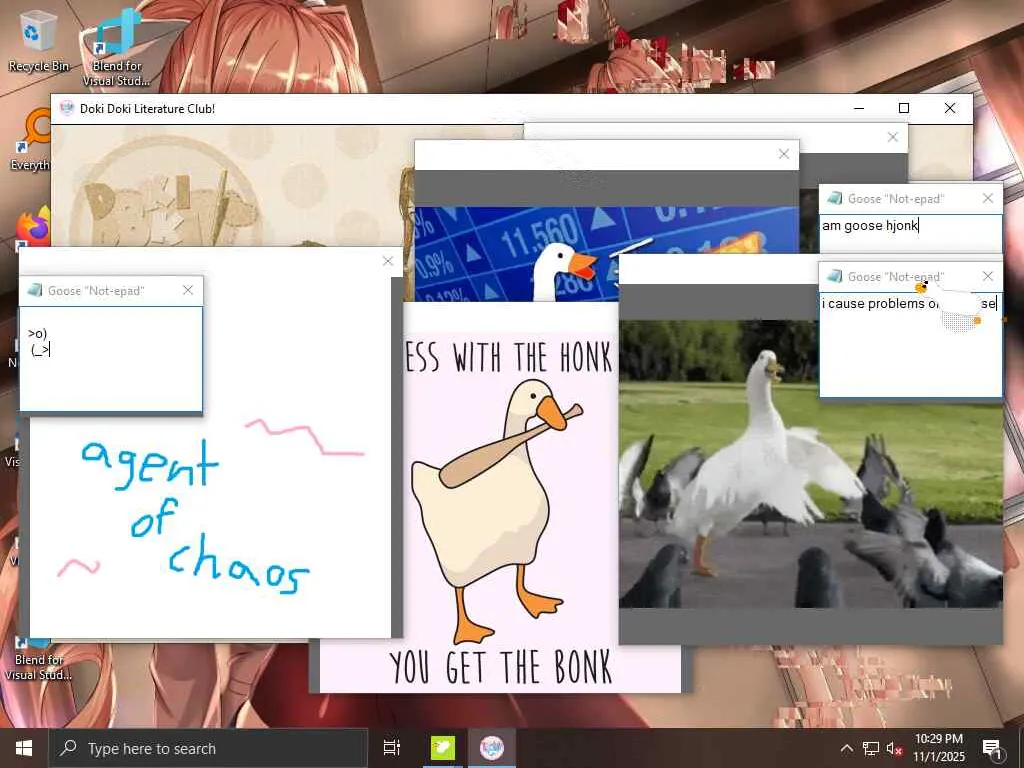Click the taskbar search box
The width and height of the screenshot is (1024, 768).
[208, 748]
